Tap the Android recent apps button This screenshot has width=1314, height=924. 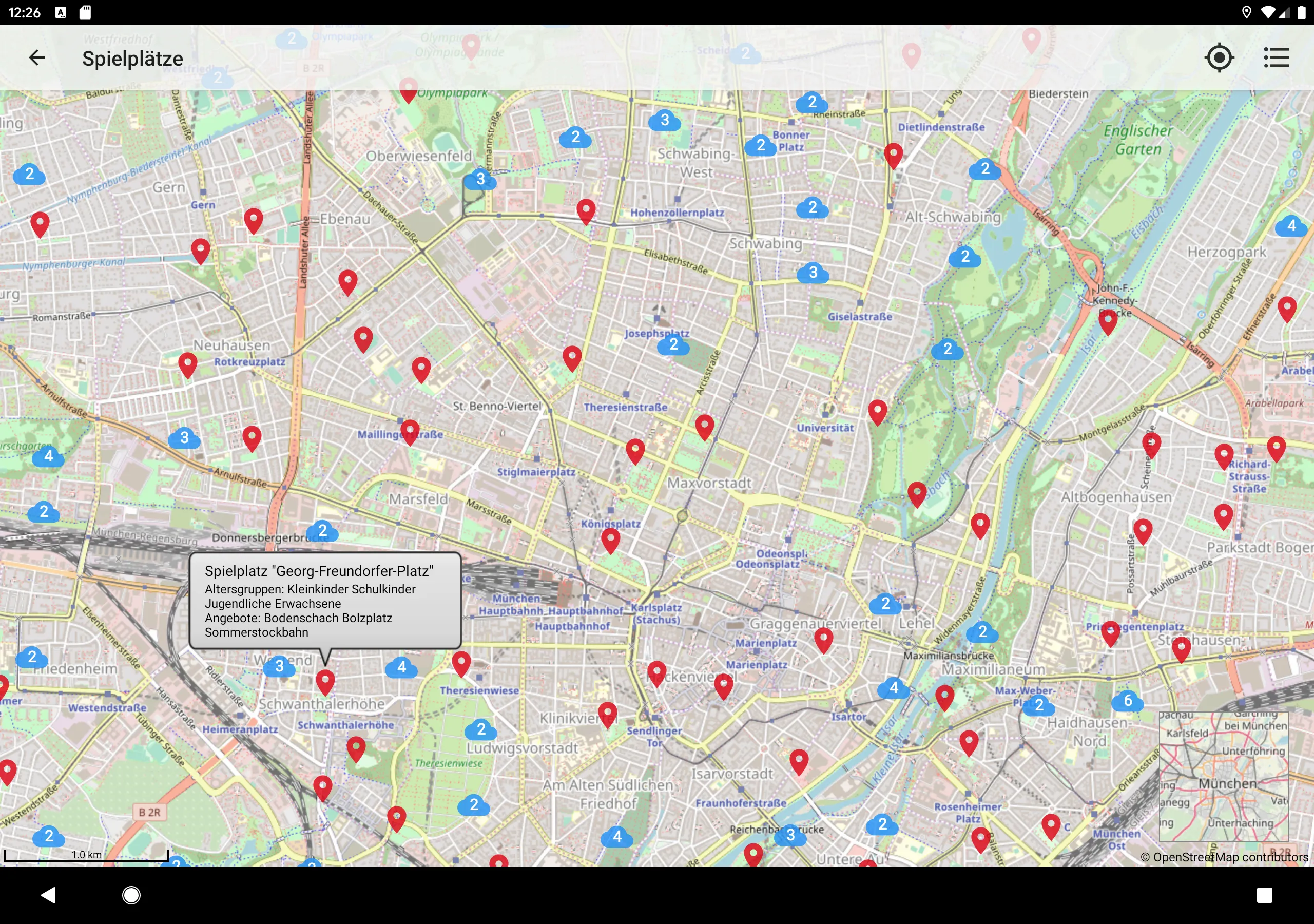tap(1264, 895)
